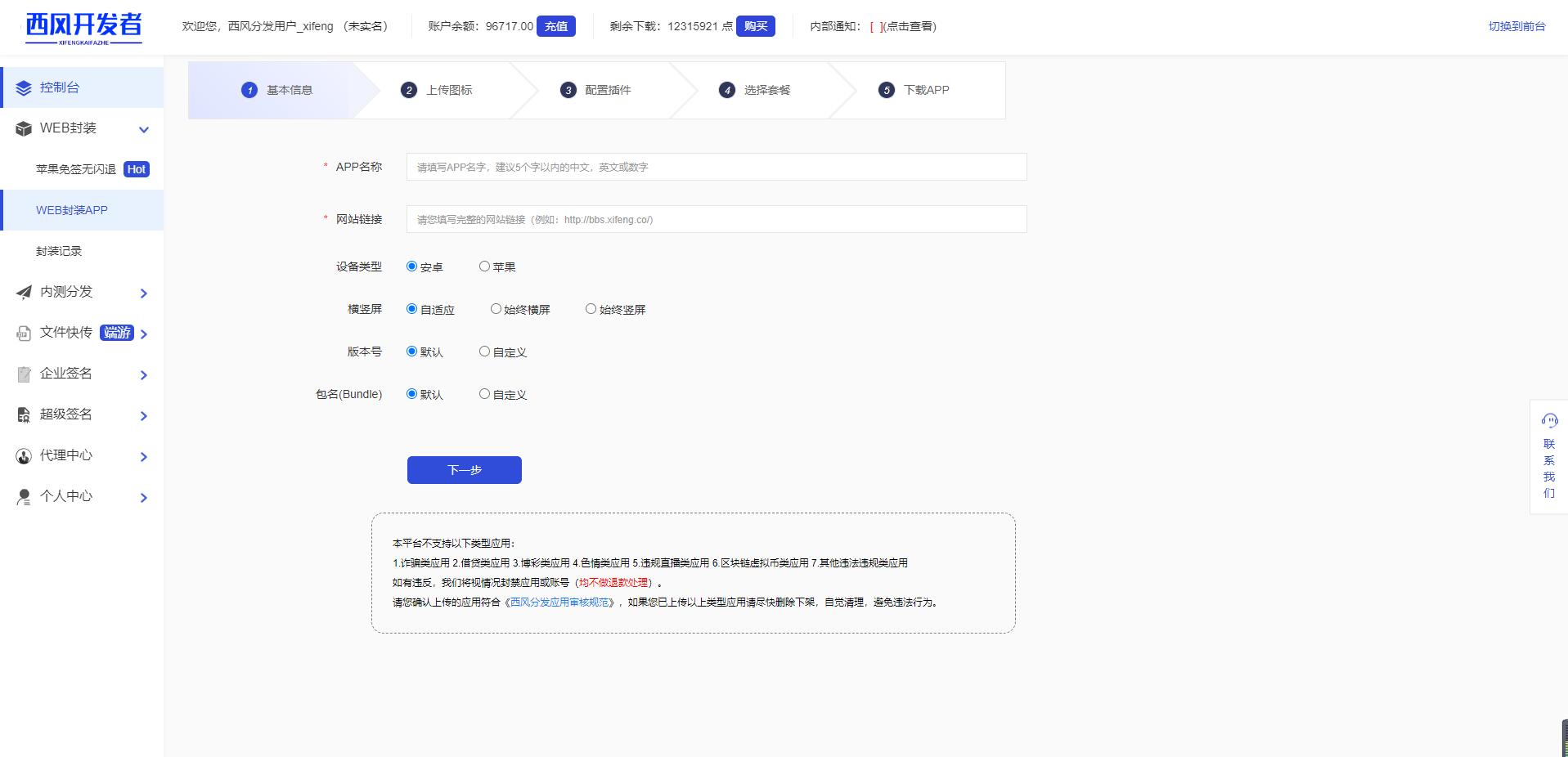The width and height of the screenshot is (1568, 757).
Task: Click the APP名称 input field
Action: [x=716, y=167]
